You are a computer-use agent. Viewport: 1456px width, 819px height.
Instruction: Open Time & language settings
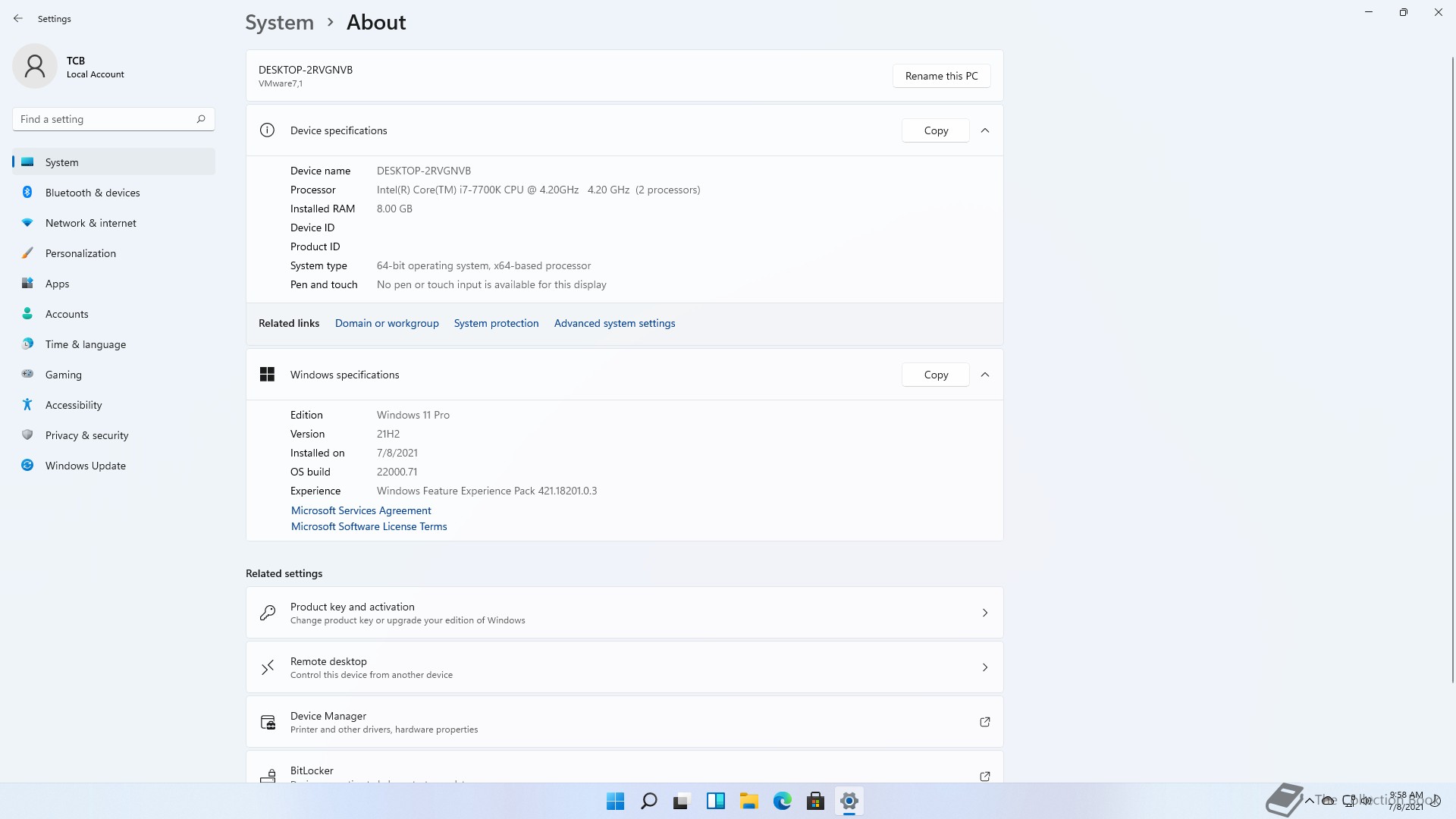tap(114, 344)
